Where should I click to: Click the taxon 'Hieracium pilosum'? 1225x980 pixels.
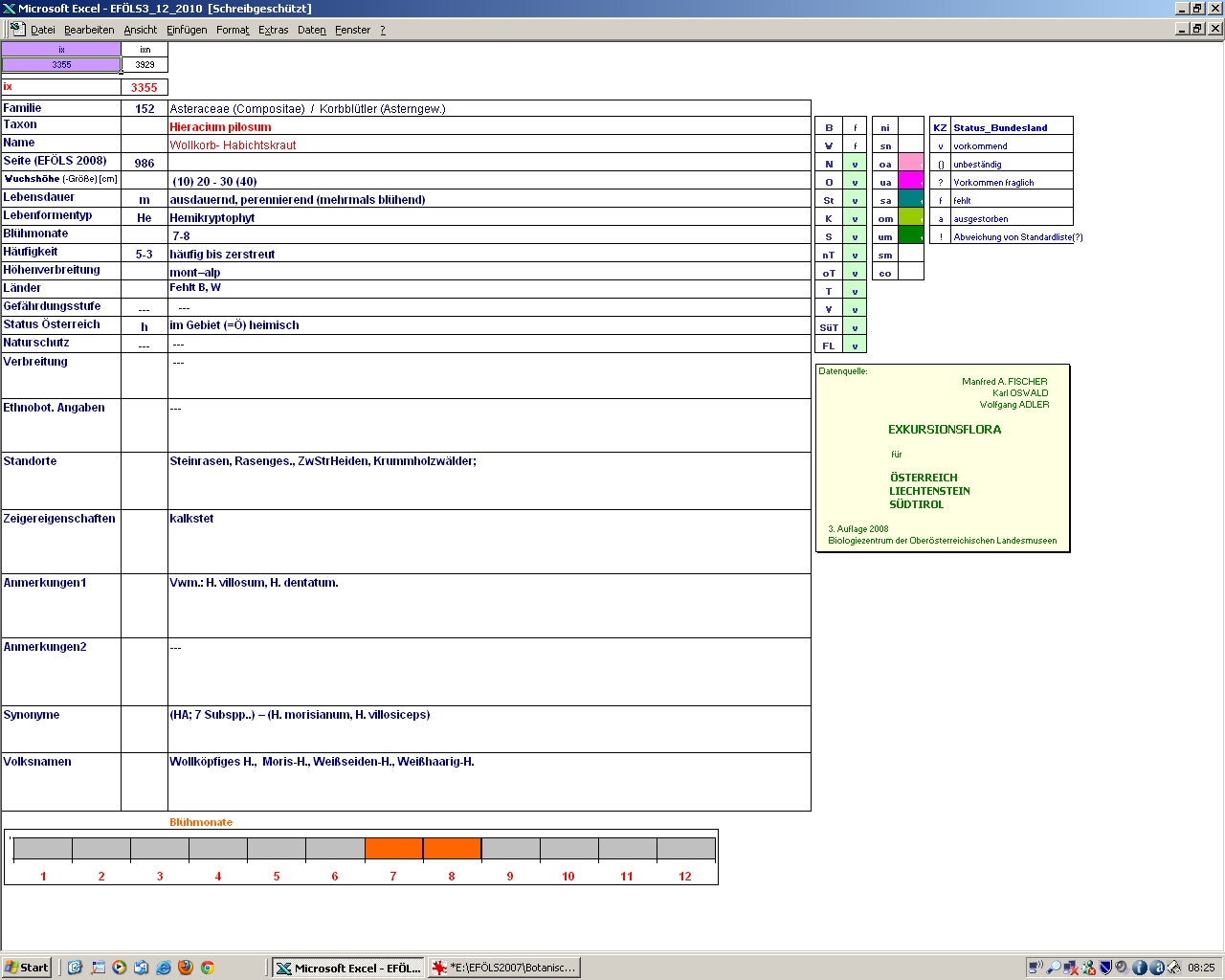pyautogui.click(x=220, y=127)
